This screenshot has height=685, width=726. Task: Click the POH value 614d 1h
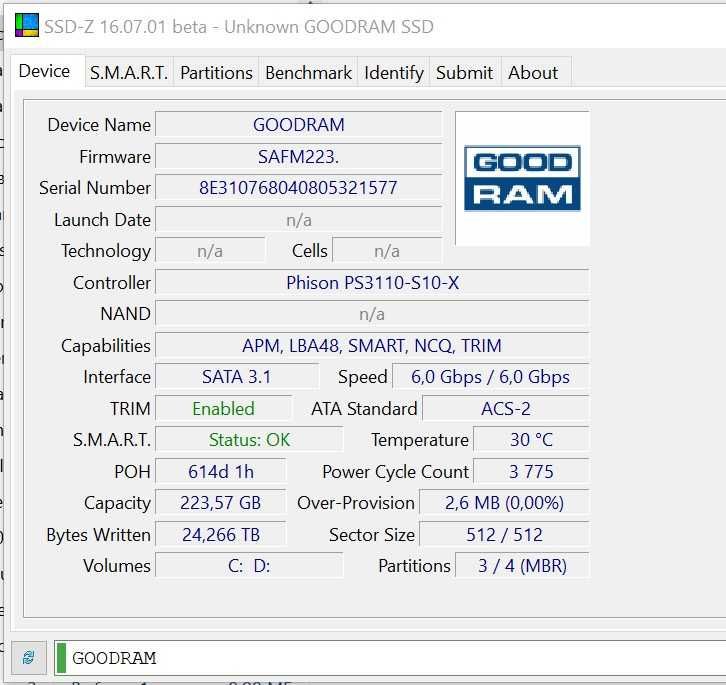coord(221,471)
